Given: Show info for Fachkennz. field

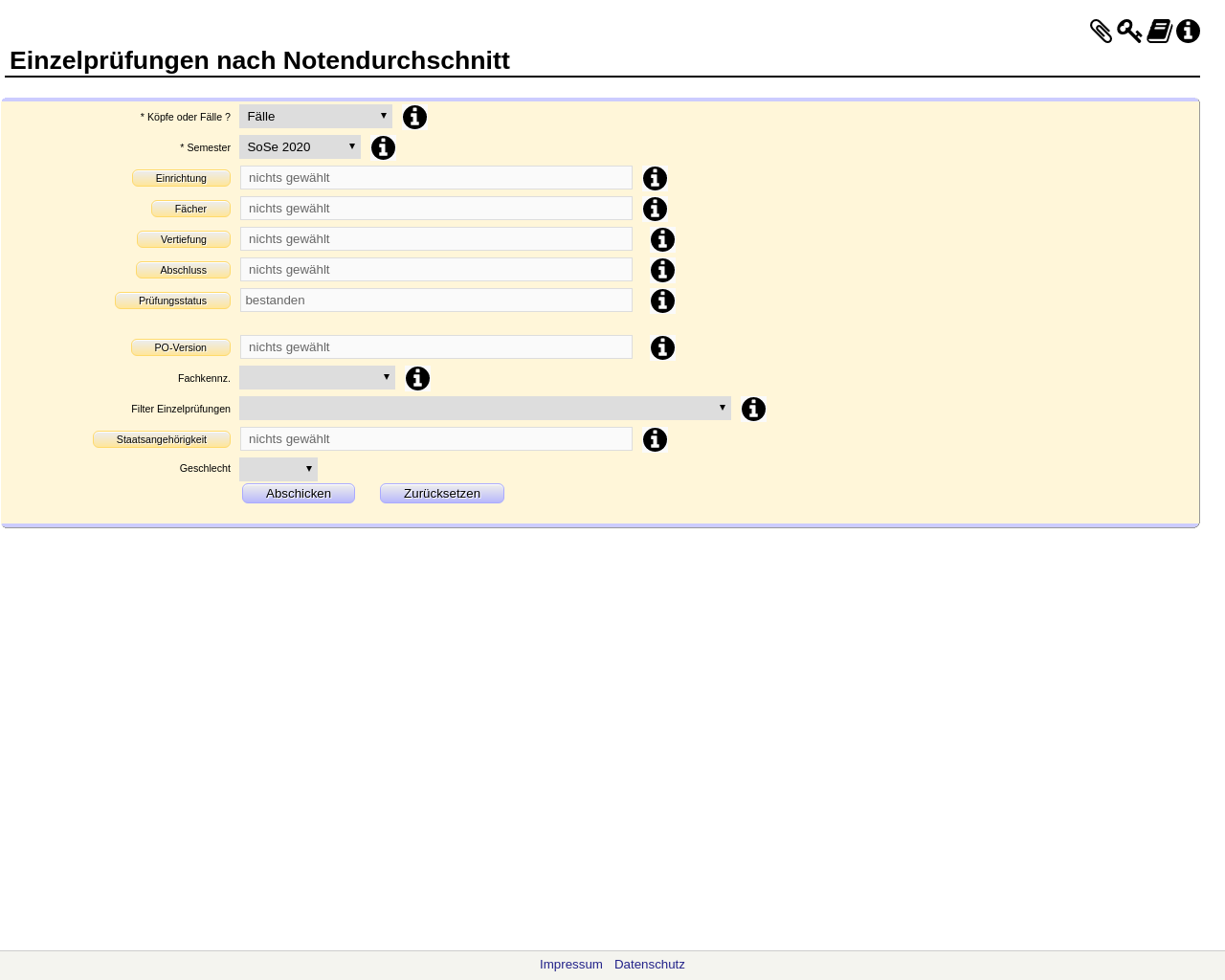Looking at the screenshot, I should coord(417,378).
